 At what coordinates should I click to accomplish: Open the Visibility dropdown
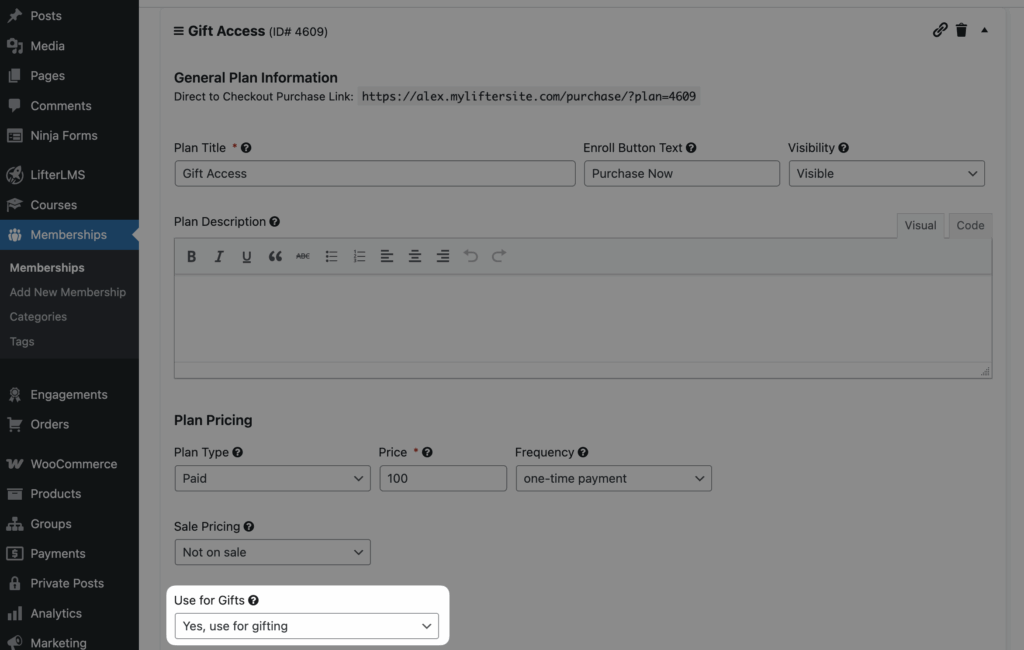click(886, 174)
